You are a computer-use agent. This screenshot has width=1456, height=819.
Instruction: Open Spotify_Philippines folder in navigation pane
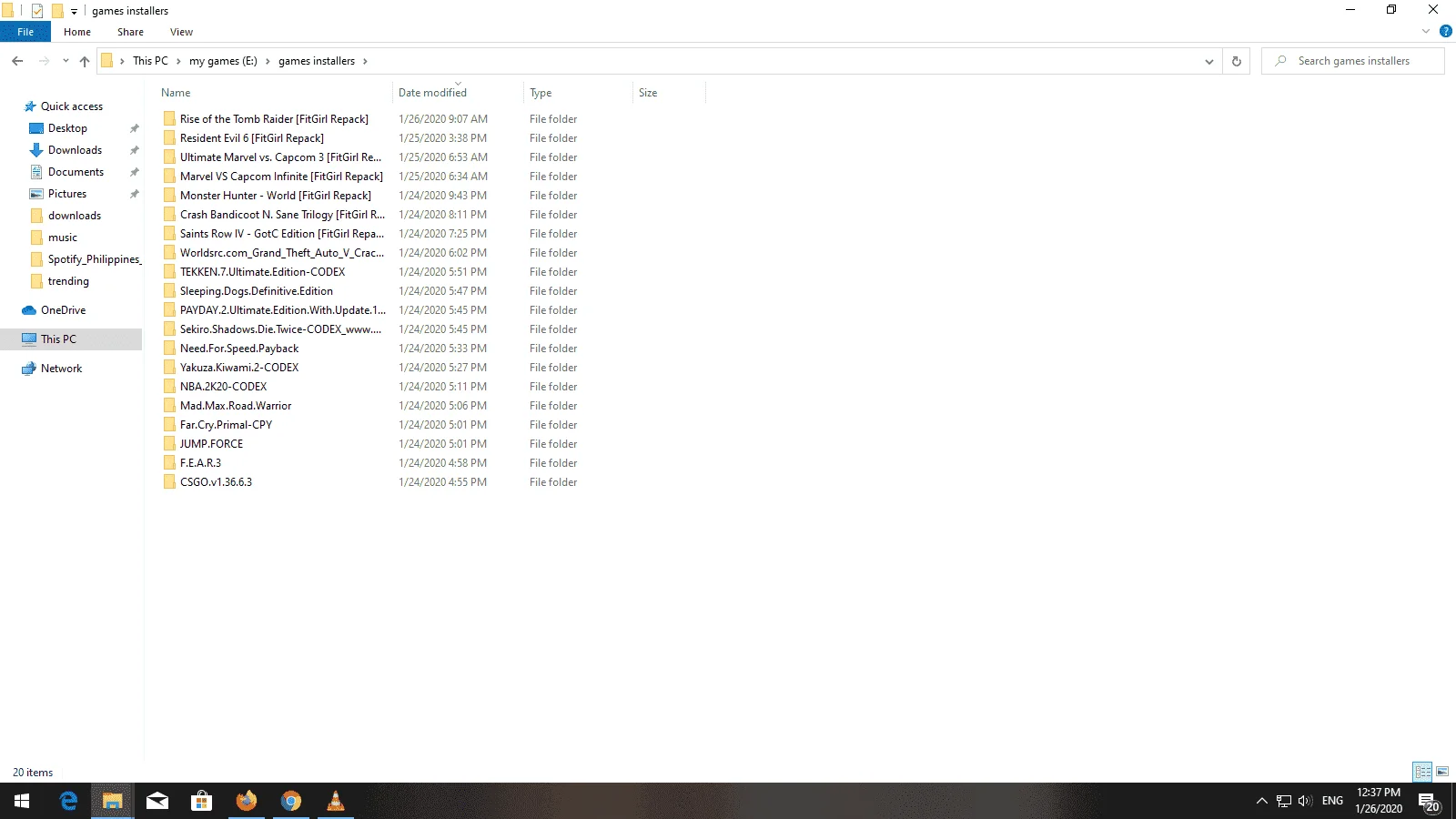coord(95,259)
